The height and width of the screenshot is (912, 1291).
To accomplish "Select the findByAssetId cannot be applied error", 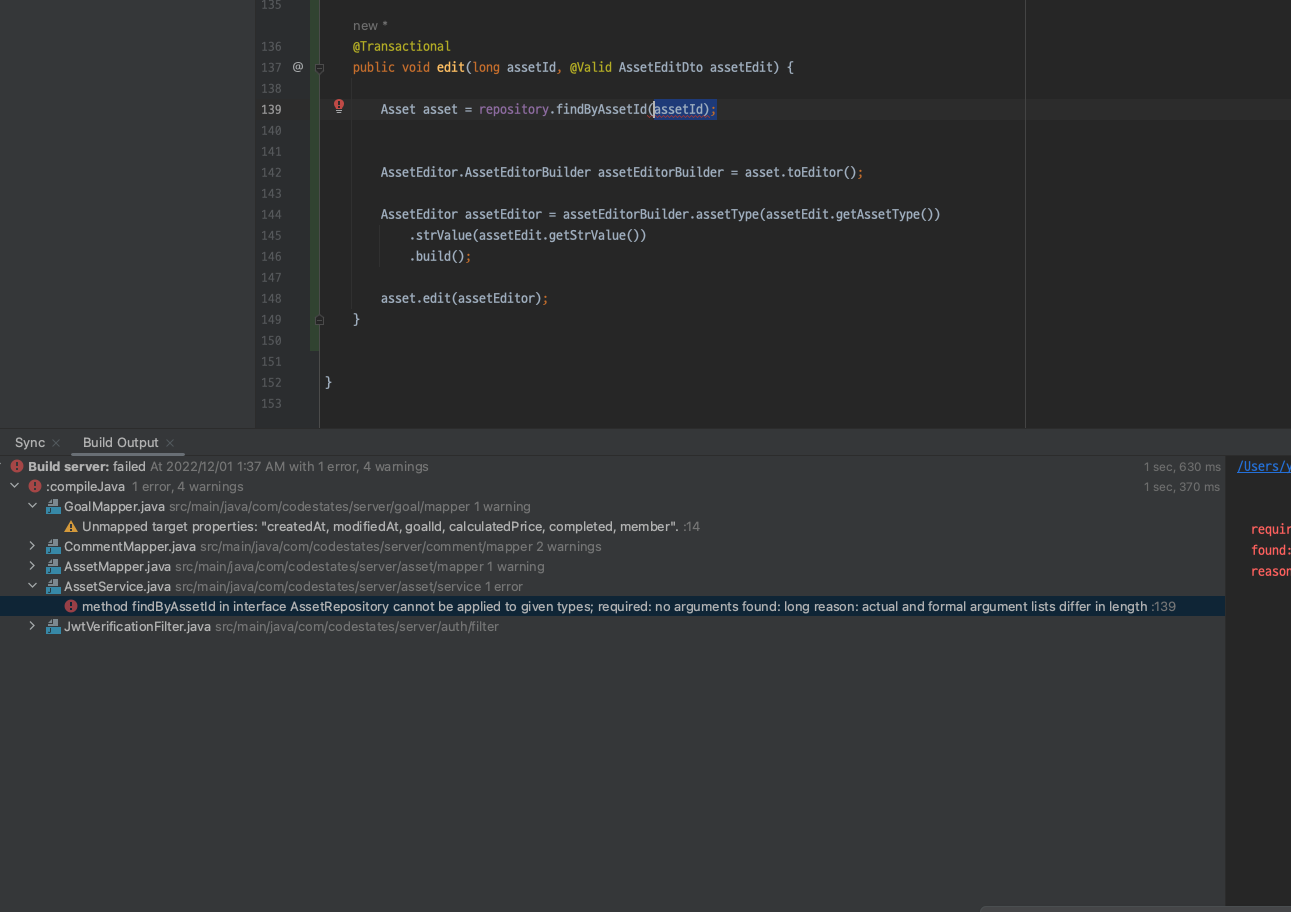I will [x=612, y=606].
